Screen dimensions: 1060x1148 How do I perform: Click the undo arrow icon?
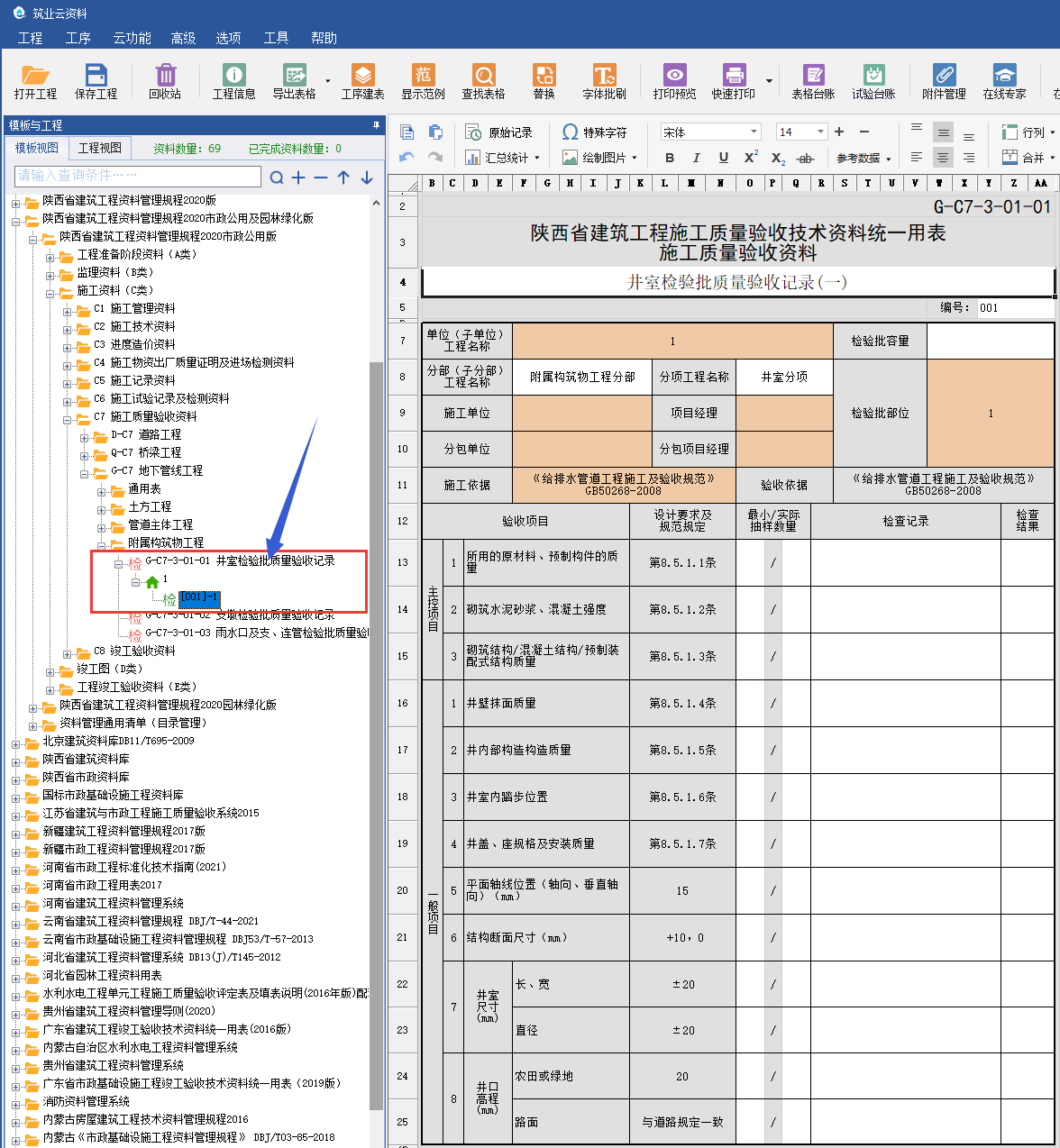pos(407,158)
